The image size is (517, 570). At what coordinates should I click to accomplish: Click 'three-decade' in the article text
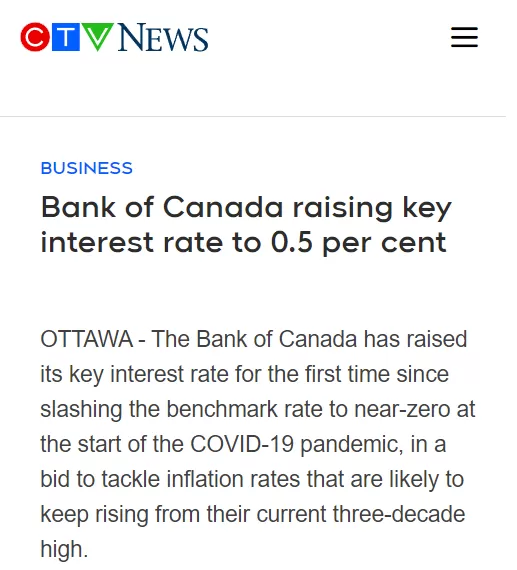pyautogui.click(x=399, y=514)
